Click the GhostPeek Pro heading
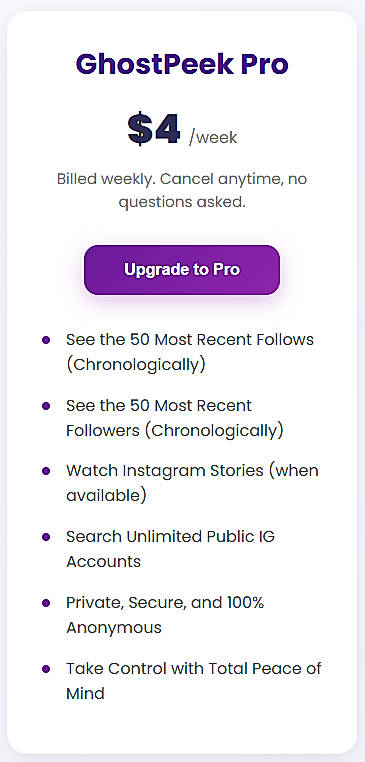 182,65
